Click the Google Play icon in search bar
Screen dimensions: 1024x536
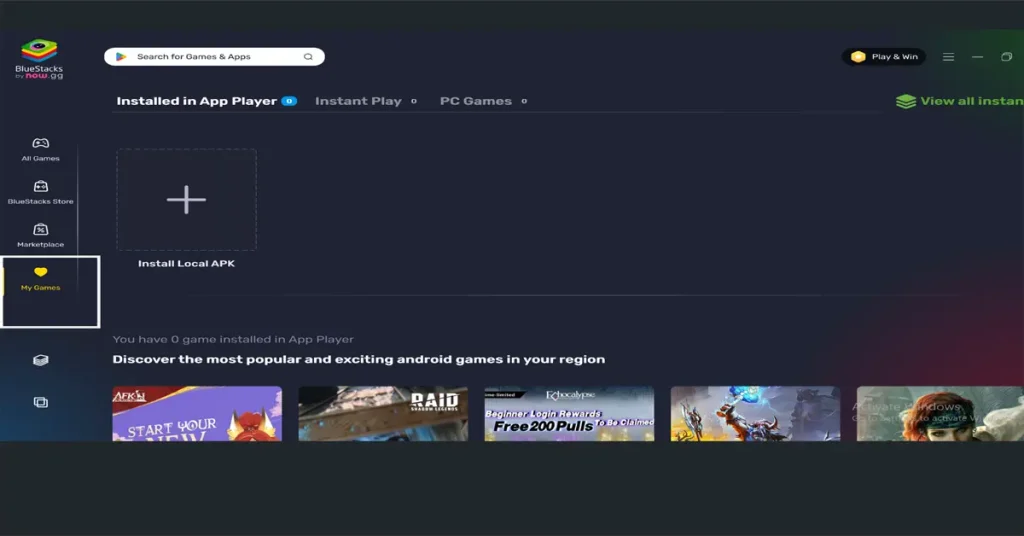pos(121,57)
